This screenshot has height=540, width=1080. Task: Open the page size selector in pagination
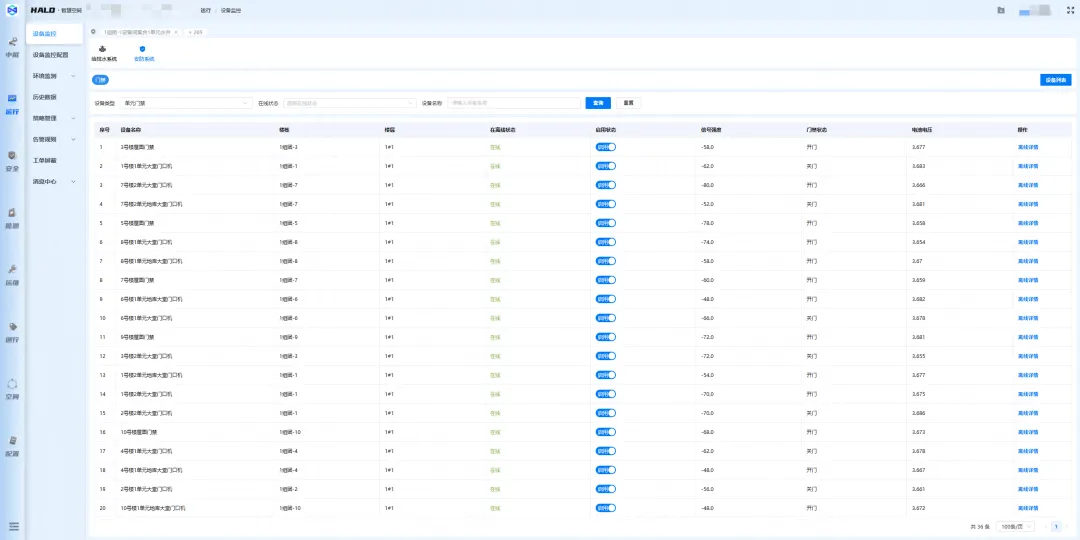[x=1017, y=526]
